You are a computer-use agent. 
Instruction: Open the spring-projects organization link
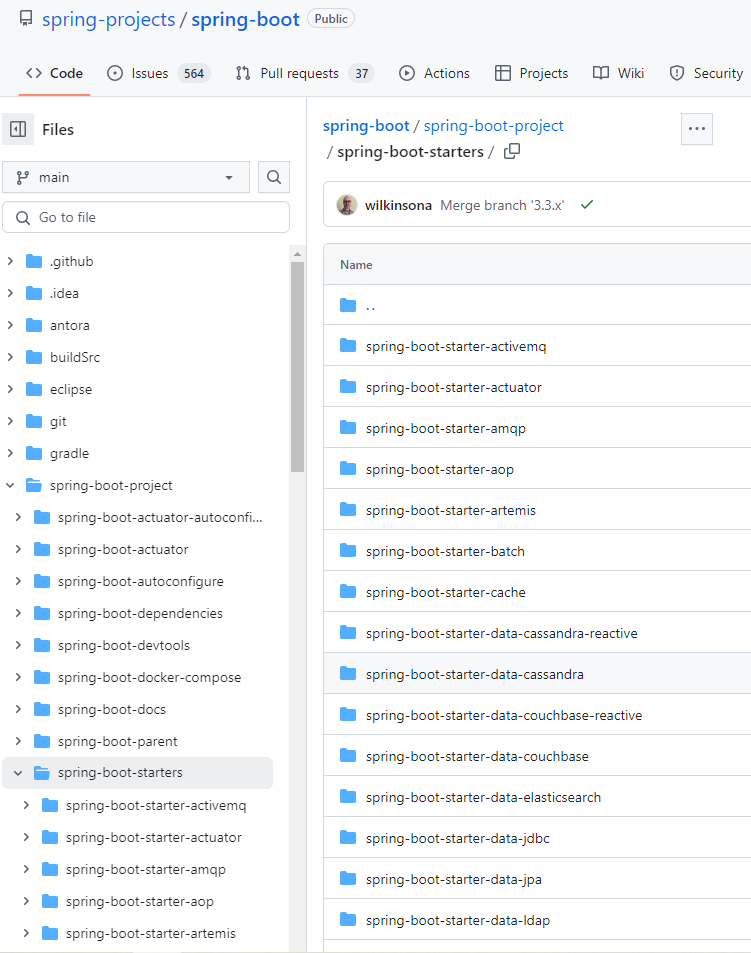(109, 19)
